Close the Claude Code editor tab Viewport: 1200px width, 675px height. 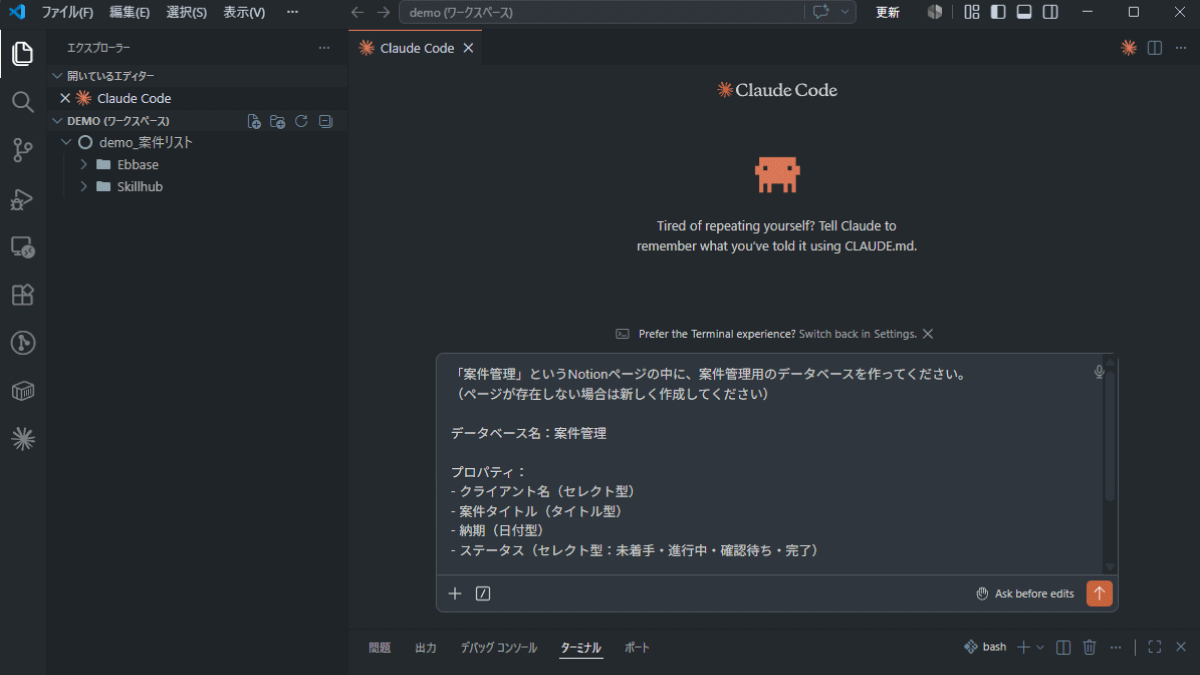click(468, 48)
